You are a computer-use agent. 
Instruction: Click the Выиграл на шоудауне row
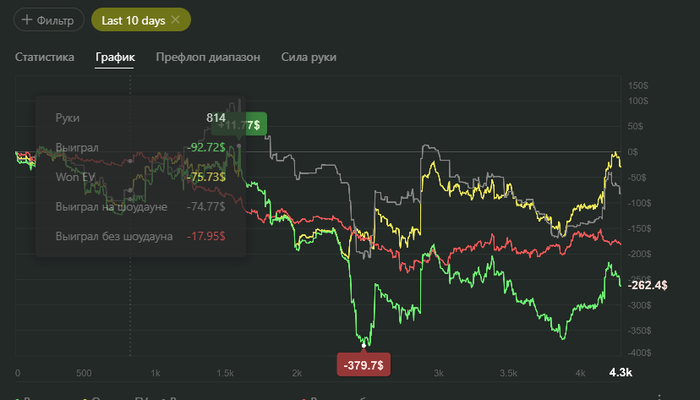(140, 207)
